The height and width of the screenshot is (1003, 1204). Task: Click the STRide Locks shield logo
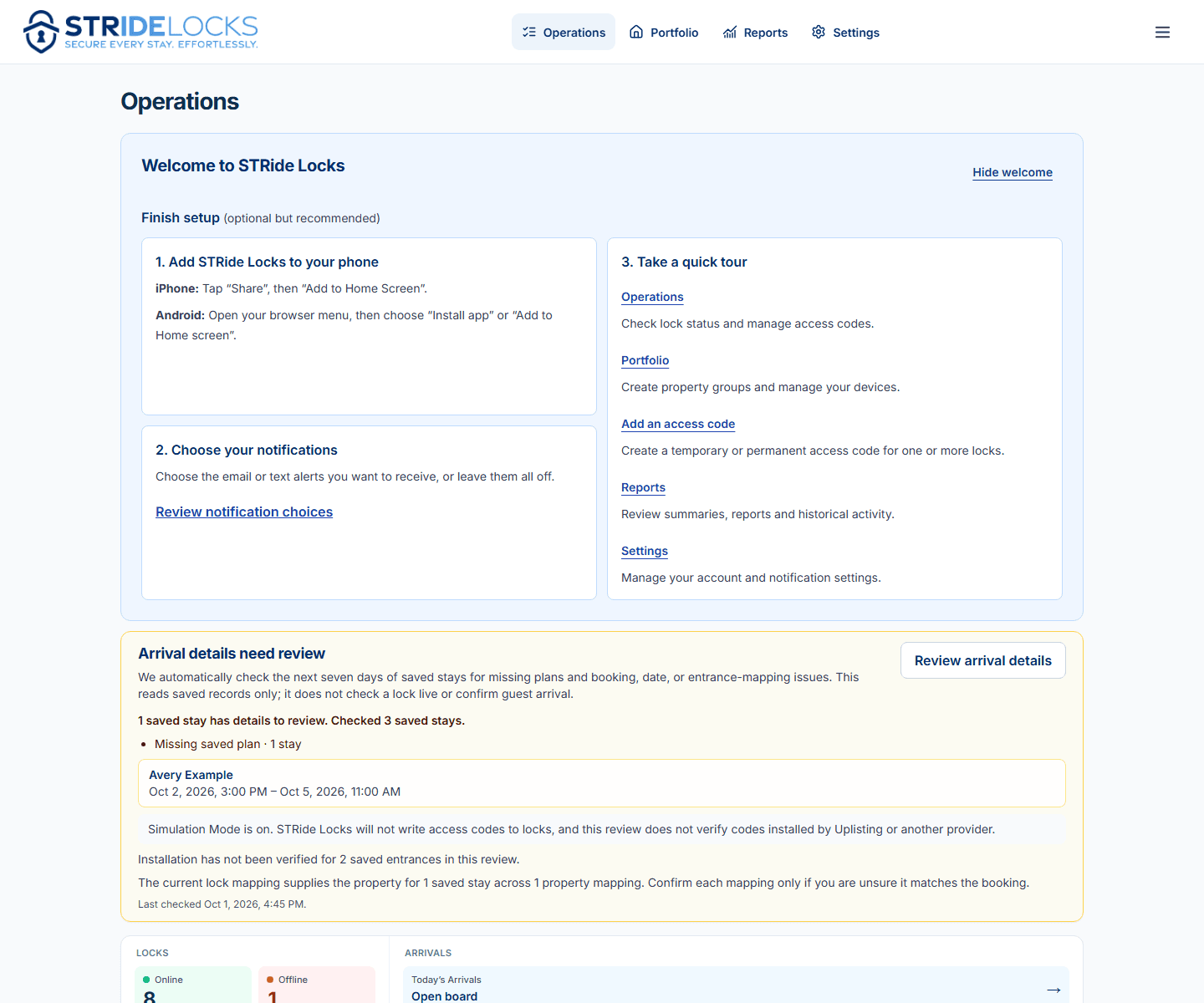point(40,32)
